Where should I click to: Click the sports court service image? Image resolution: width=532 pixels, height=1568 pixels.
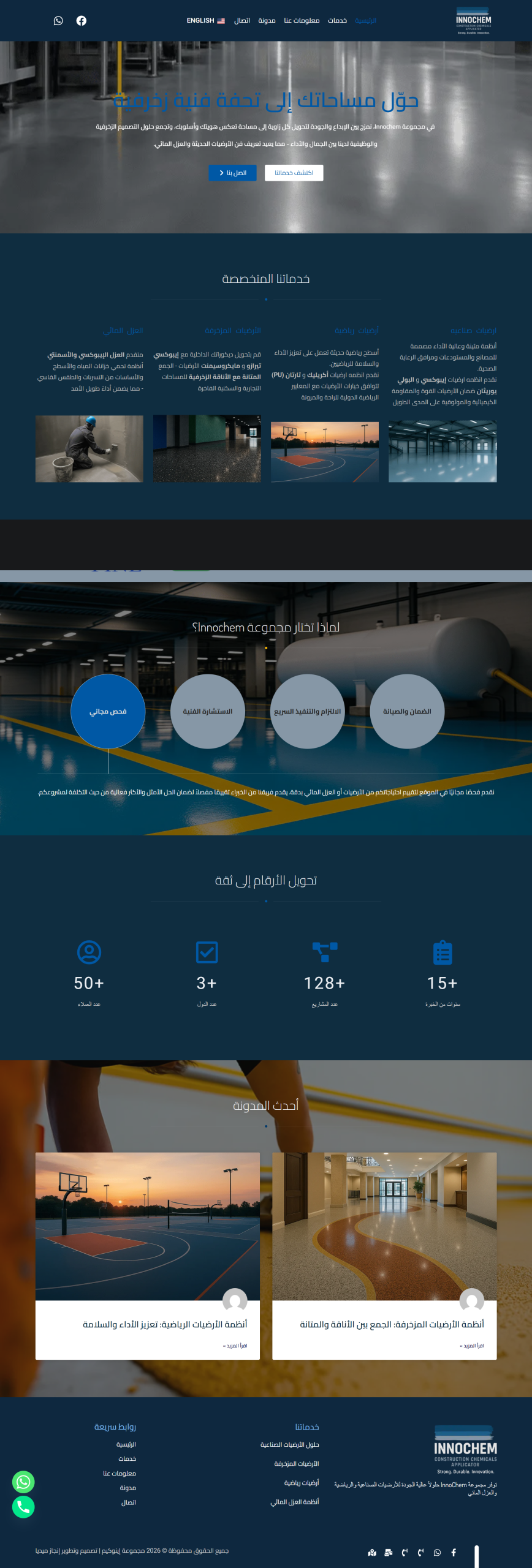pos(325,452)
